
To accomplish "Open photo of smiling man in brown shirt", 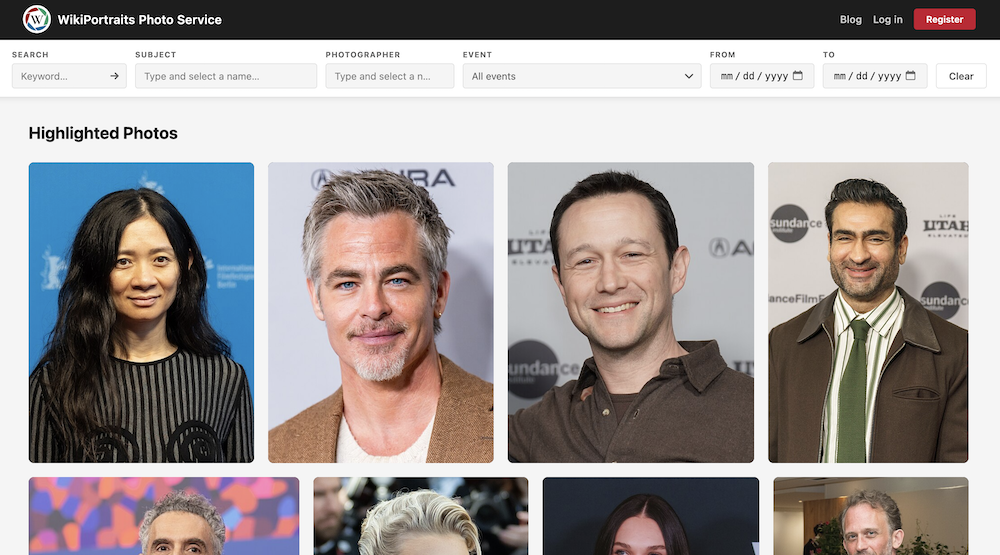I will click(x=630, y=313).
